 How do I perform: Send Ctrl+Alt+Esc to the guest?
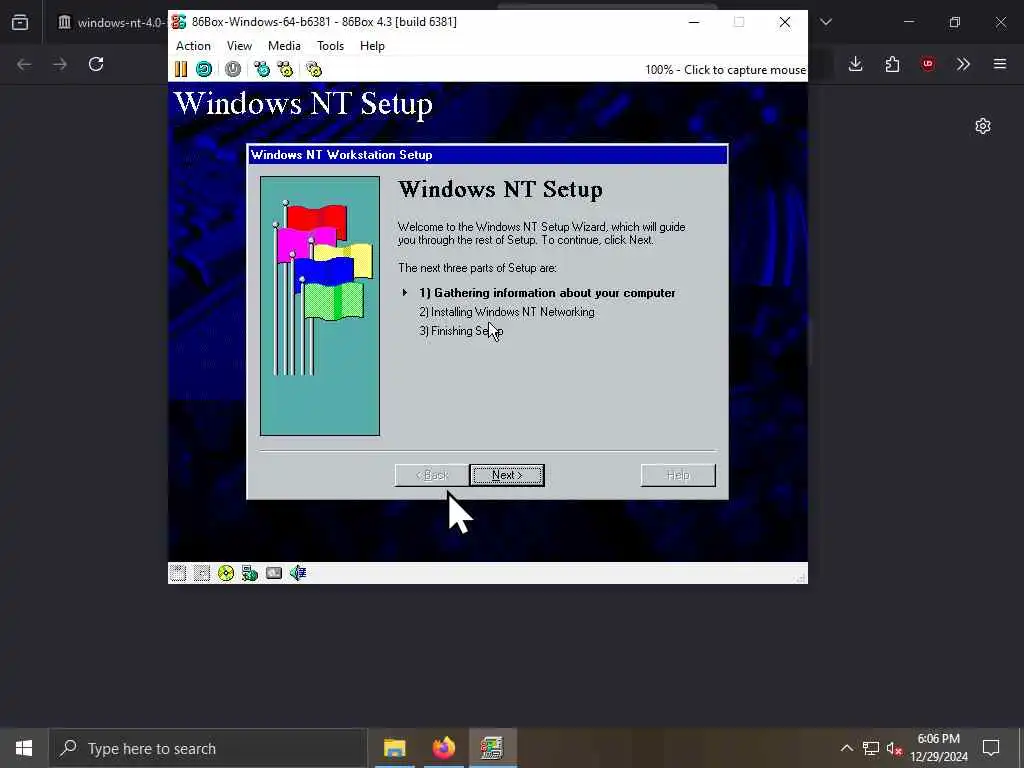(x=285, y=69)
